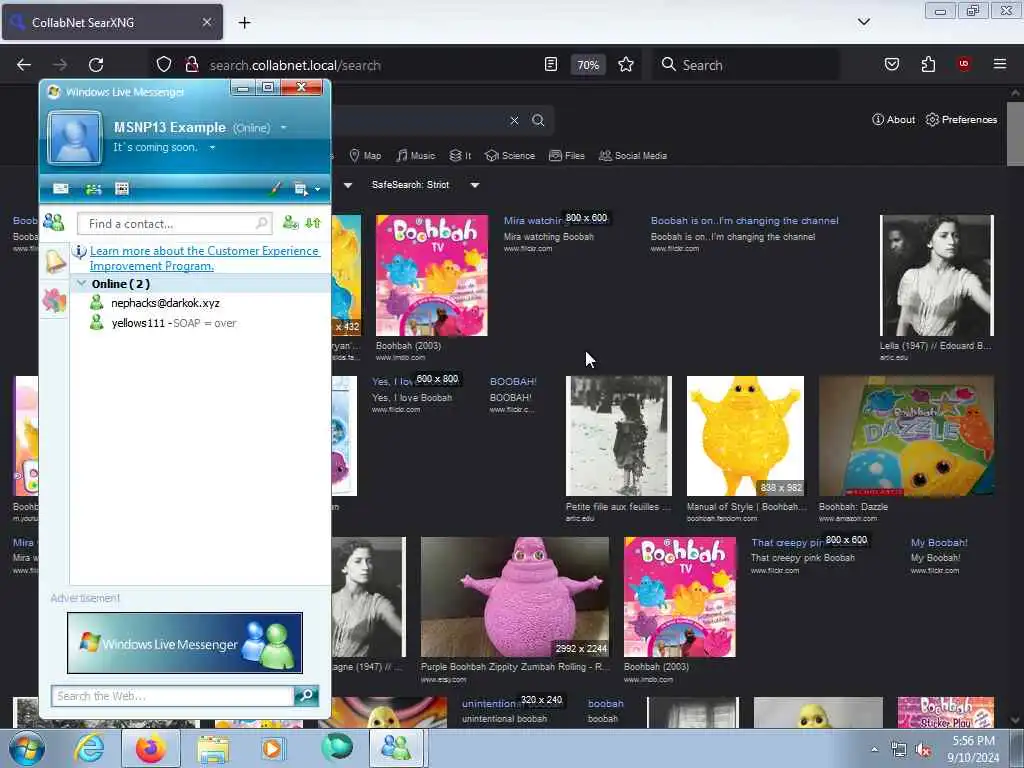Select contact yellows111
The width and height of the screenshot is (1024, 768).
138,323
